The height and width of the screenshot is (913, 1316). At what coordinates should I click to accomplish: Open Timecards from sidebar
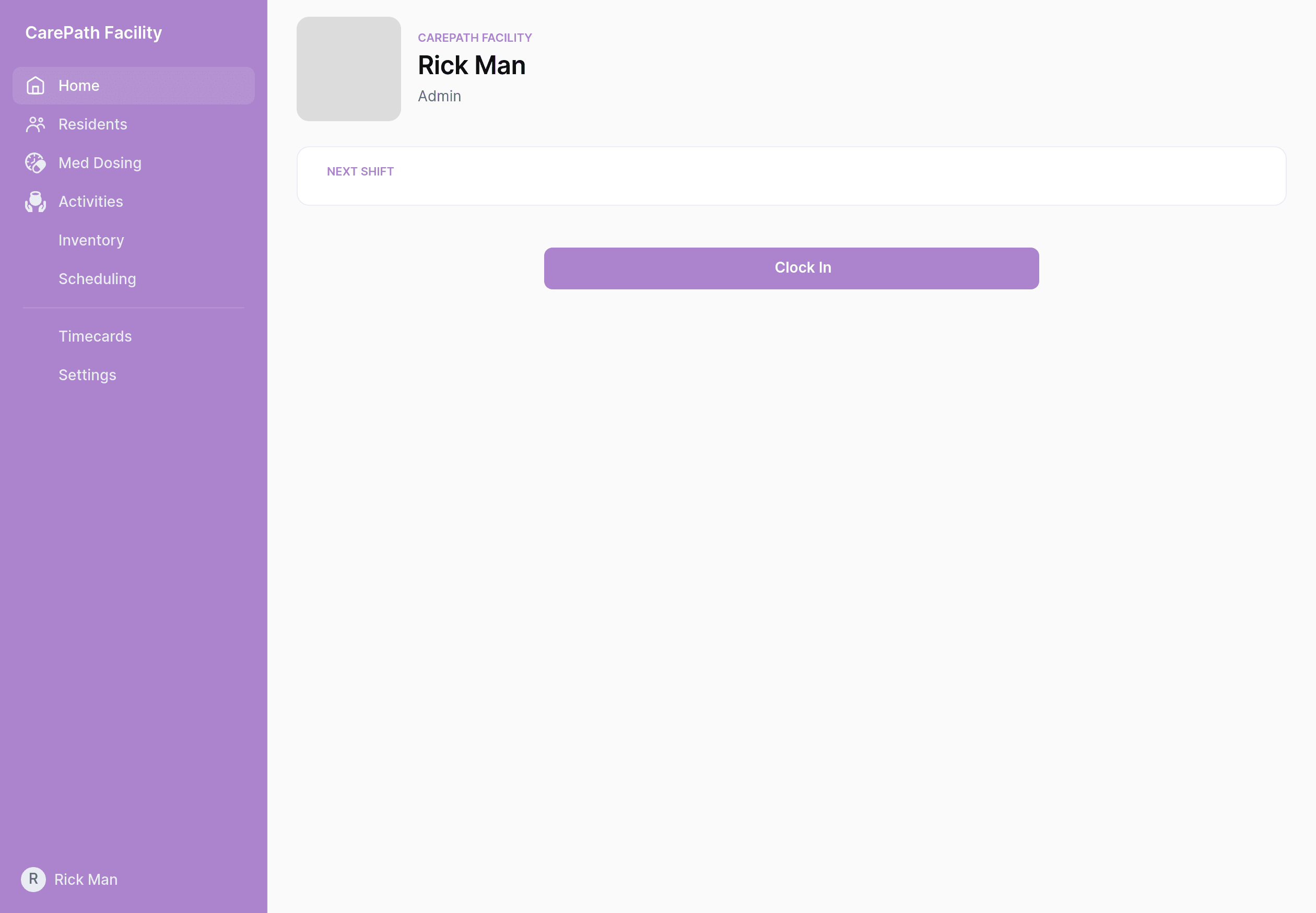(x=95, y=336)
